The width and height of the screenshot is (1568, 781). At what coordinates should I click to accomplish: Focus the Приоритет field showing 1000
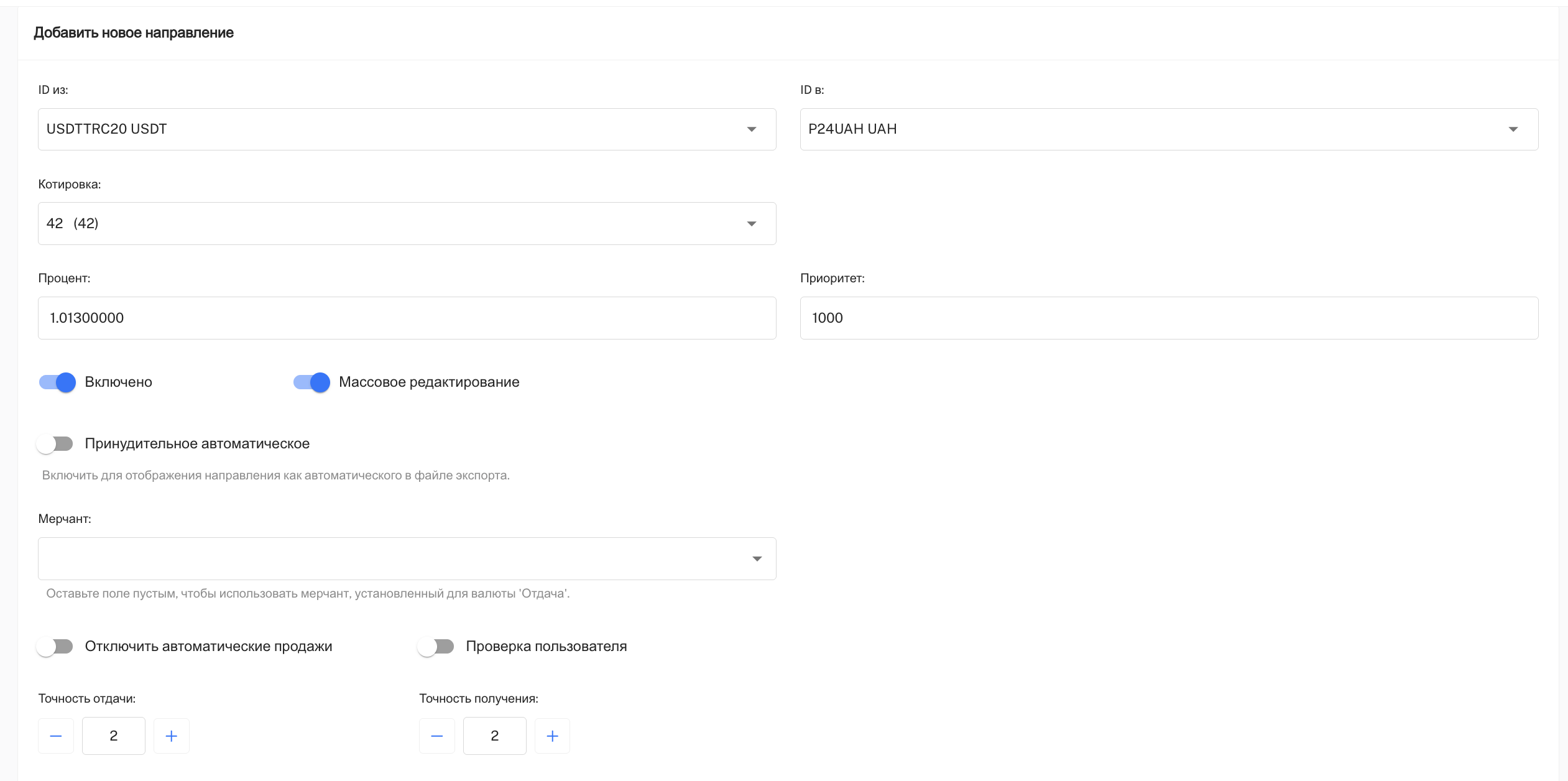[1169, 318]
